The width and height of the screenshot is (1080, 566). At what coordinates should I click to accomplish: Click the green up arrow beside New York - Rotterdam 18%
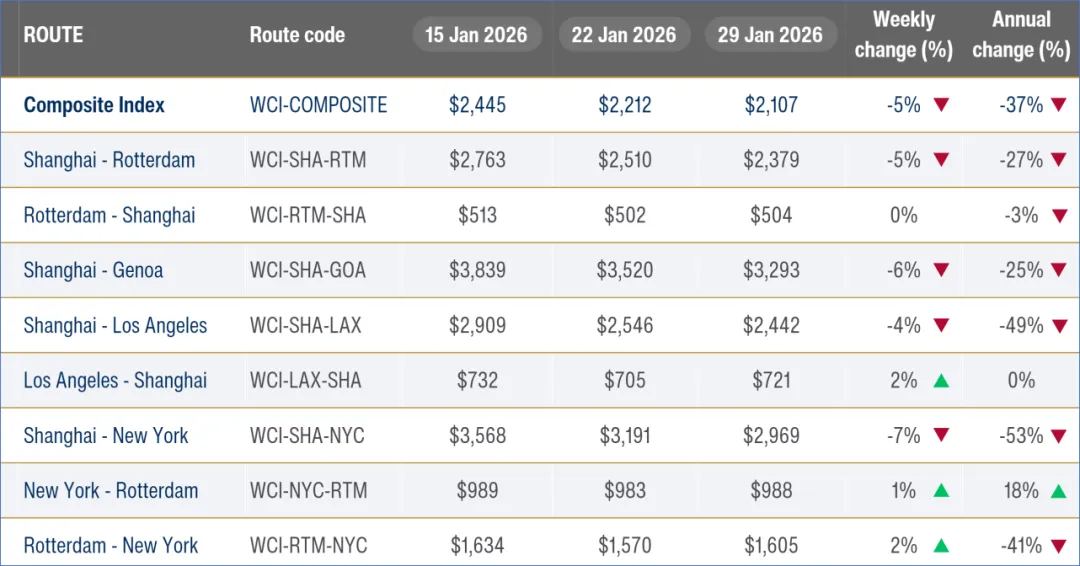pos(1059,490)
